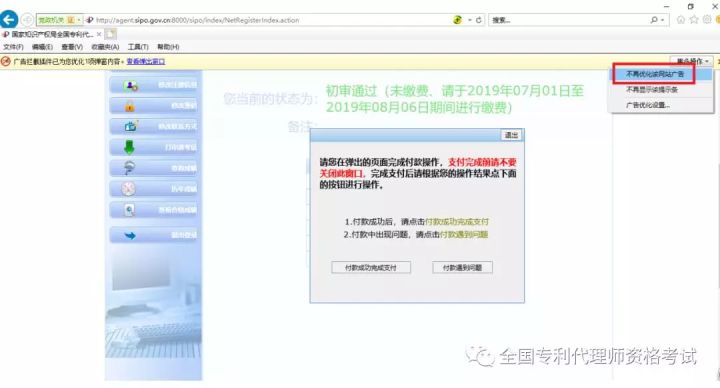Viewport: 720px width, 388px height.
Task: Open the 编辑(E) menu
Action: [x=42, y=47]
